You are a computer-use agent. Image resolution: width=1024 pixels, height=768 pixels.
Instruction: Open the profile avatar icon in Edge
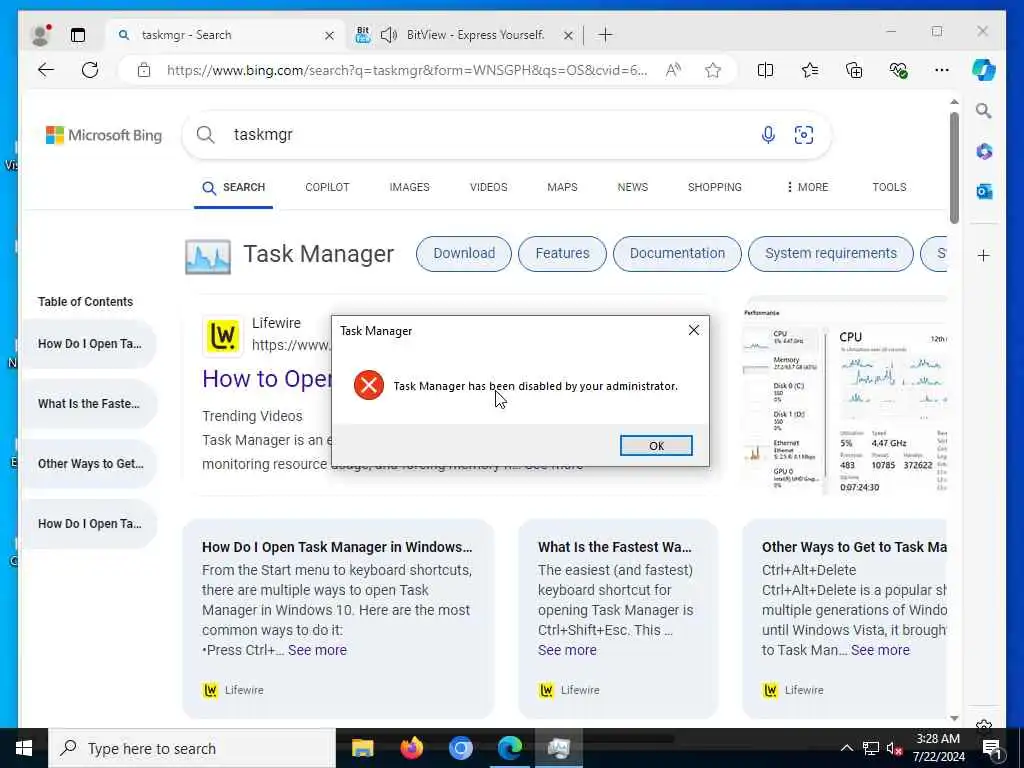tap(40, 35)
